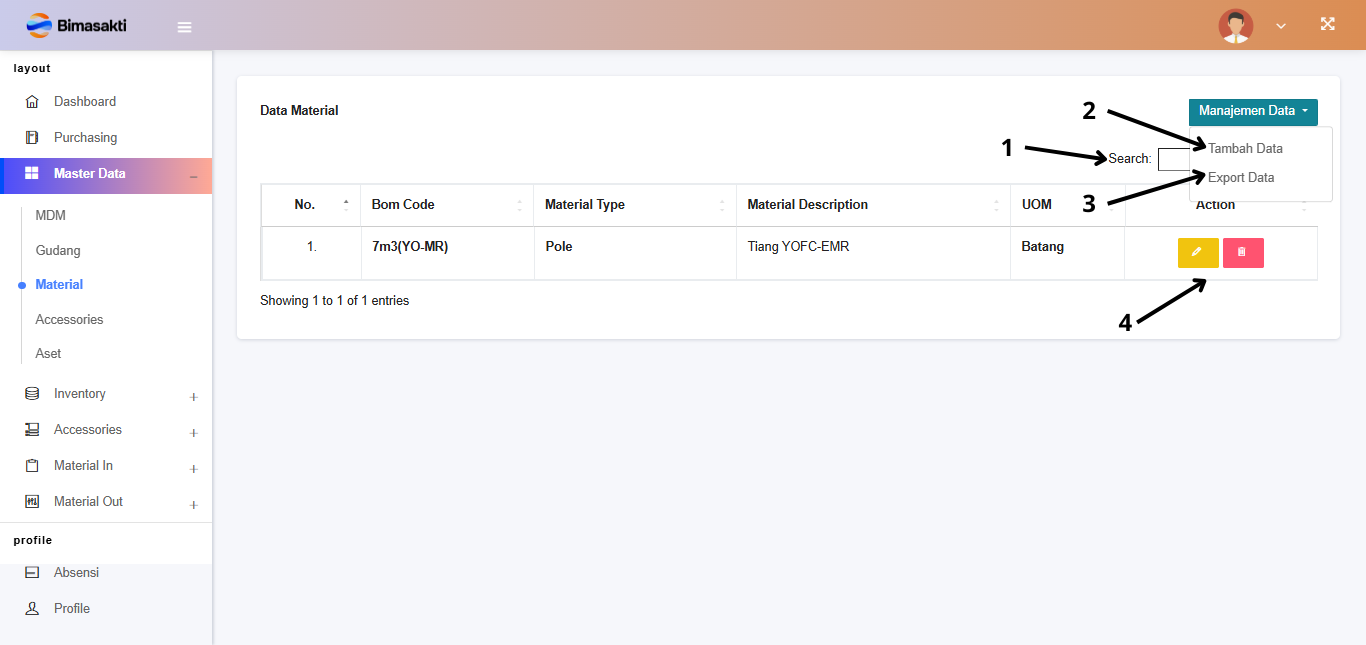Screen dimensions: 1366x645
Task: Open the Aset submenu link
Action: pyautogui.click(x=48, y=354)
